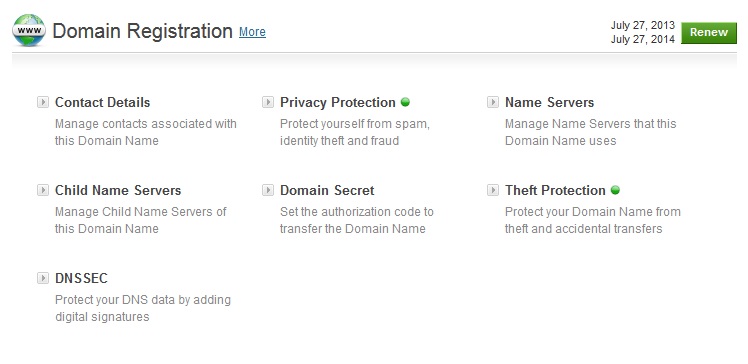Viewport: 748px width, 364px height.
Task: Open the DNSSEC heading
Action: [82, 278]
